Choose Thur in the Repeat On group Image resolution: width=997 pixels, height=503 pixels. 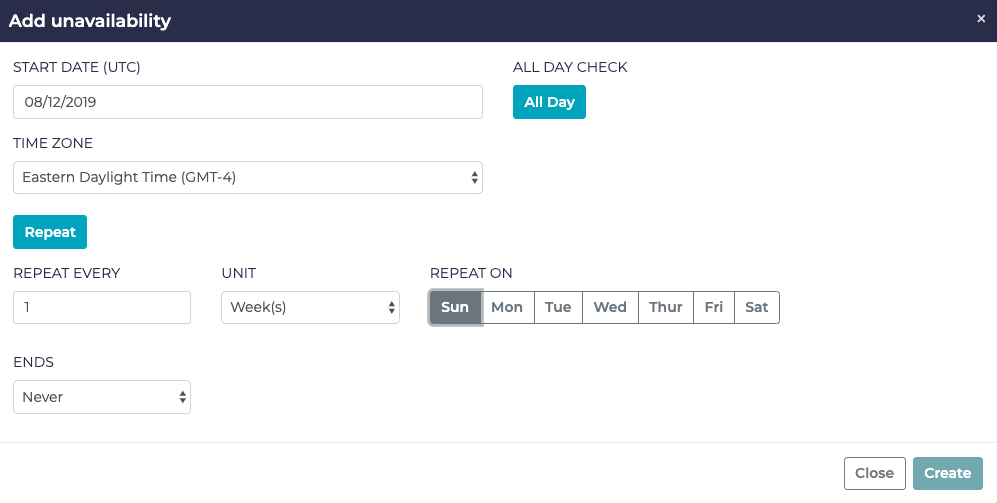[x=665, y=307]
